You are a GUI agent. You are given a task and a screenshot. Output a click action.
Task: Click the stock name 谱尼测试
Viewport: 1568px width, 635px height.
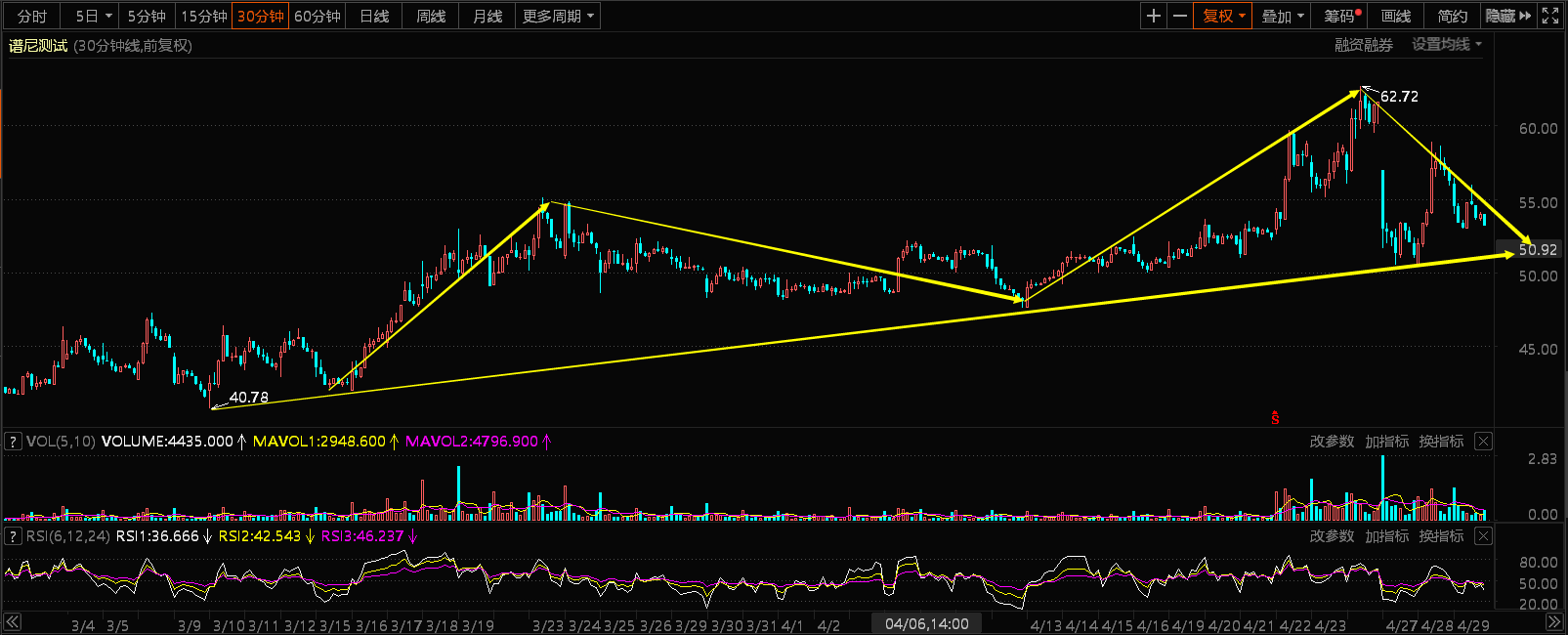(x=38, y=46)
